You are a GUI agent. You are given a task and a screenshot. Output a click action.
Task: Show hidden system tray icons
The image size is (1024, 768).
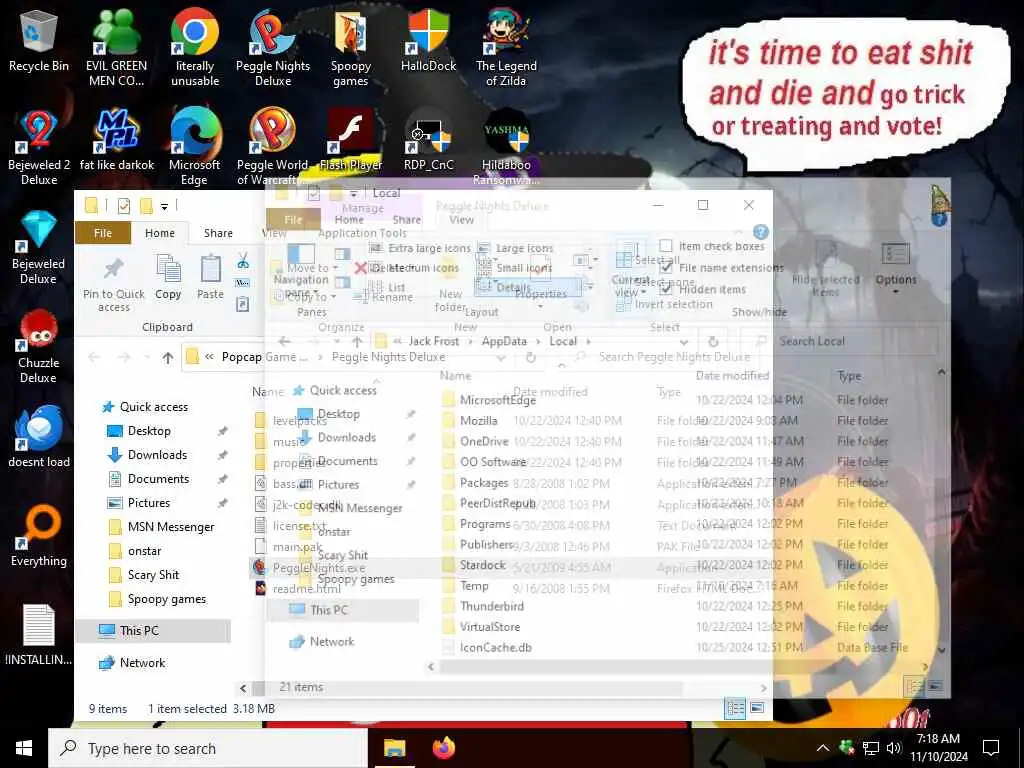coord(823,748)
